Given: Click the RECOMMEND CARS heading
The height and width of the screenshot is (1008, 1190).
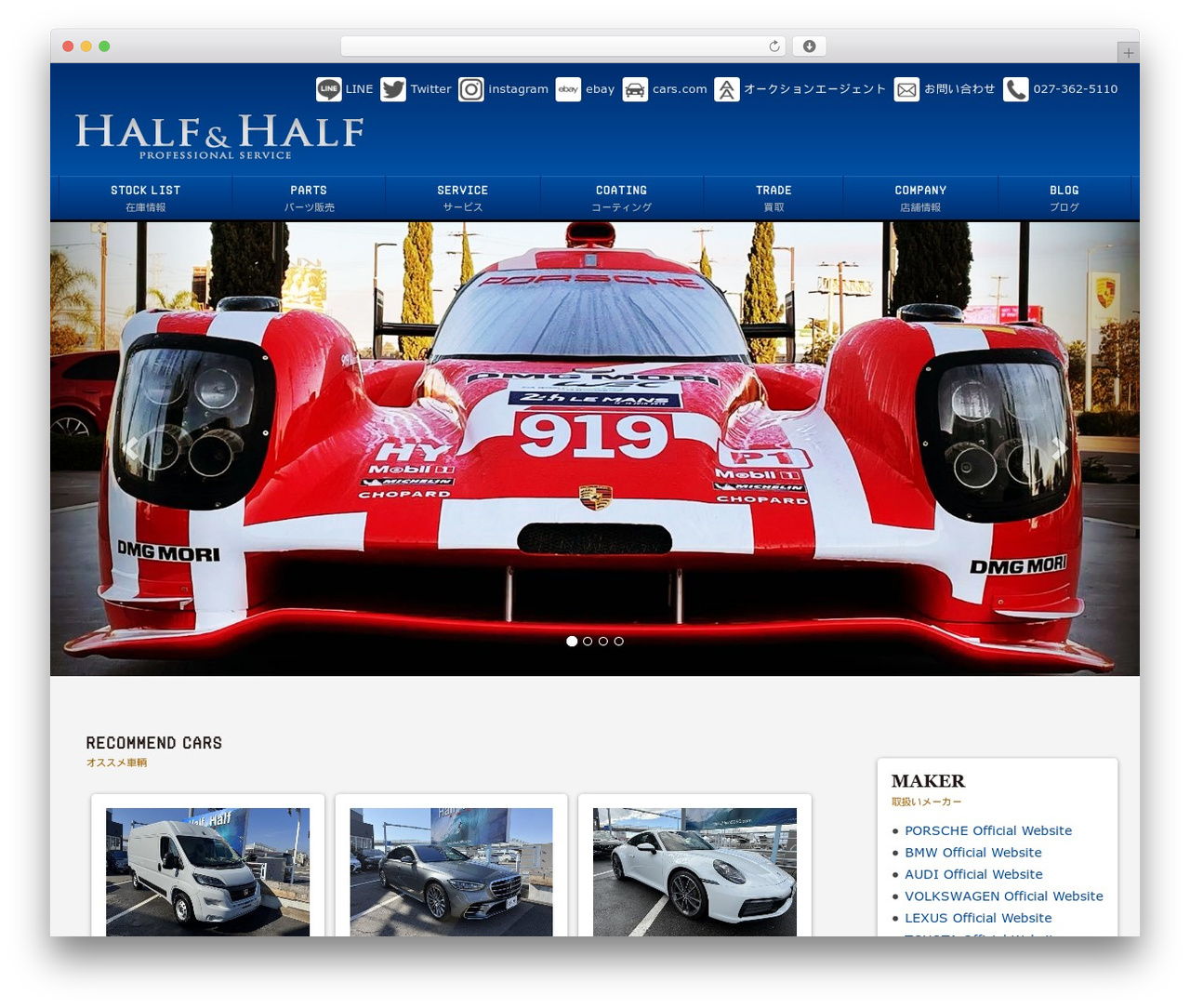Looking at the screenshot, I should 154,743.
